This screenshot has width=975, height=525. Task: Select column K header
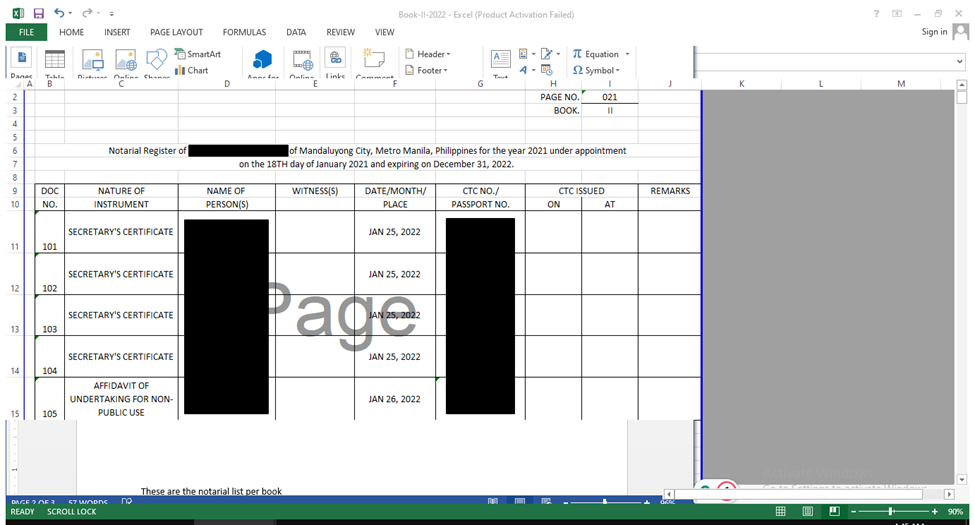(x=742, y=83)
